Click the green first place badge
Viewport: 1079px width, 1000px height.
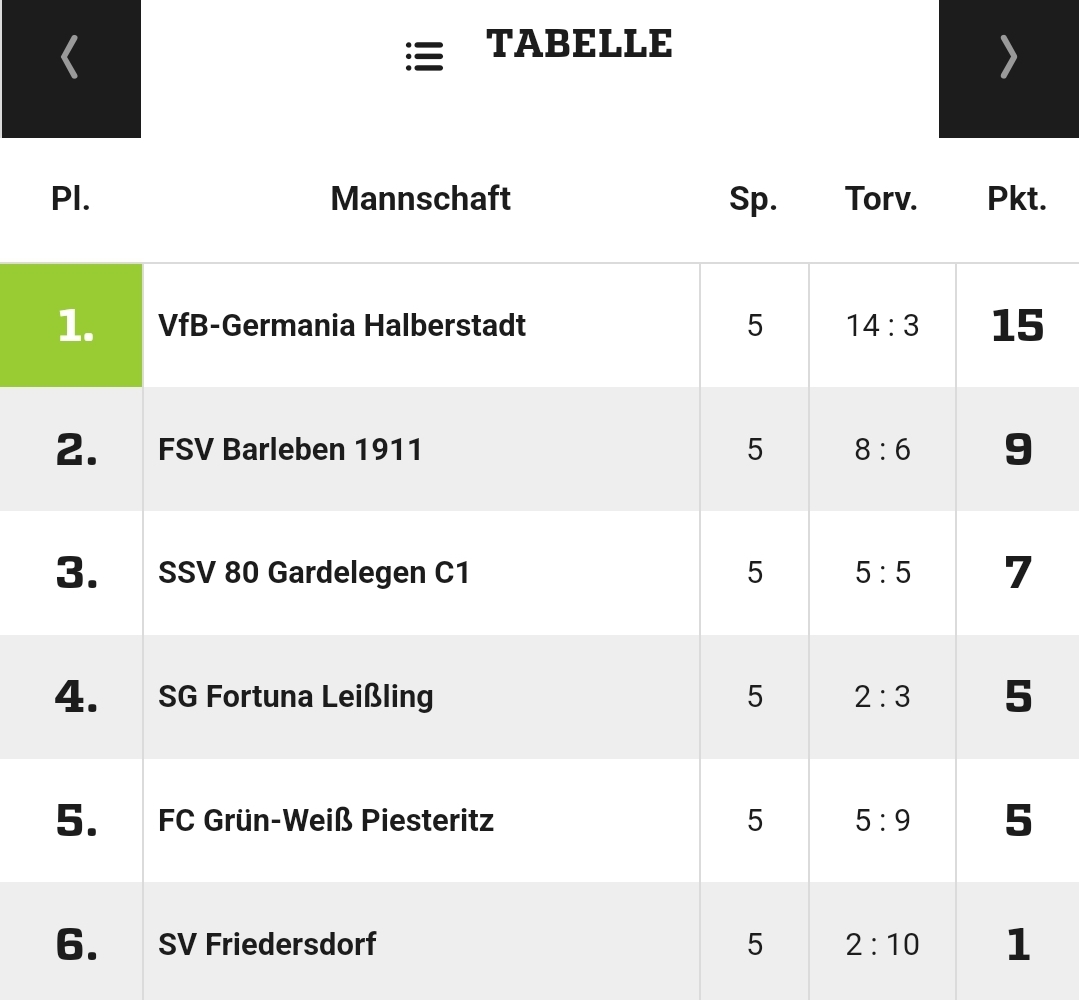point(71,326)
